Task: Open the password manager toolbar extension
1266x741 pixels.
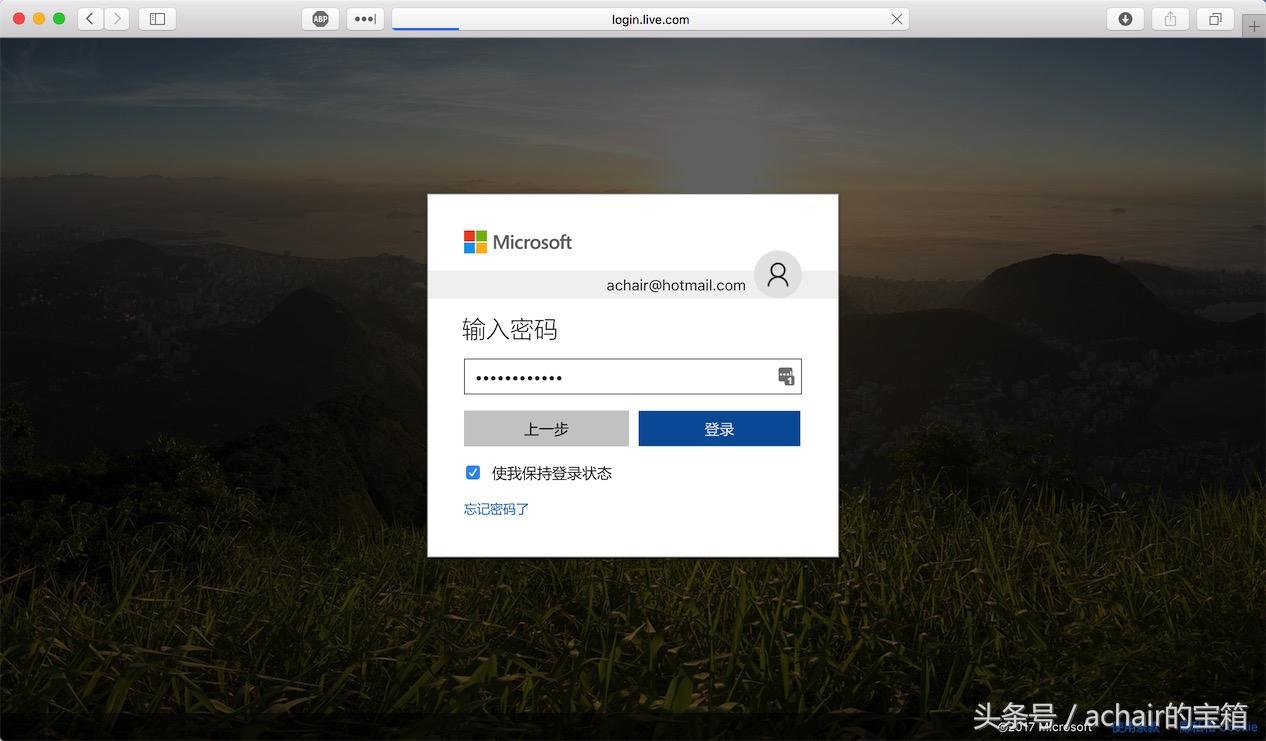Action: [x=365, y=18]
